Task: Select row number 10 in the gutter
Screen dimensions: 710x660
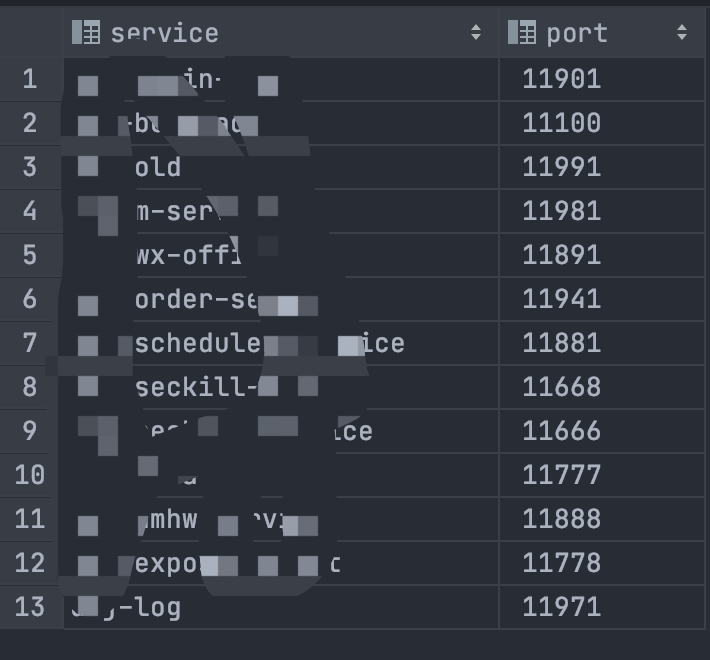Action: (x=29, y=475)
